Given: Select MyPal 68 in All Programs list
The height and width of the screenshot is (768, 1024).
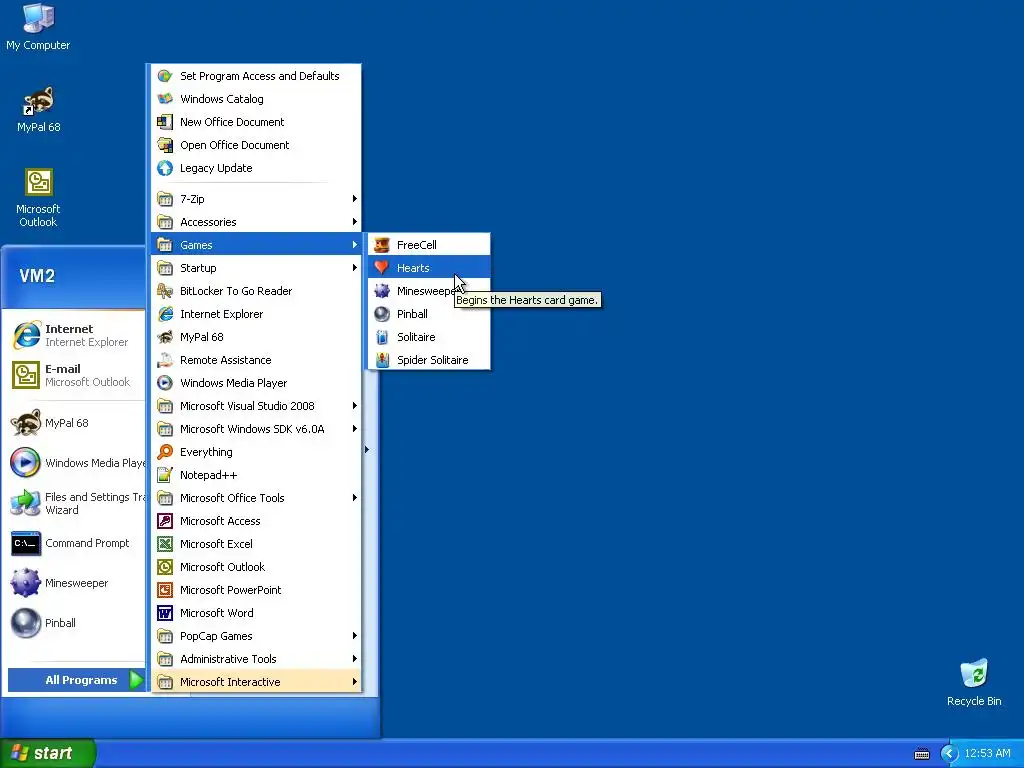Looking at the screenshot, I should [256, 337].
